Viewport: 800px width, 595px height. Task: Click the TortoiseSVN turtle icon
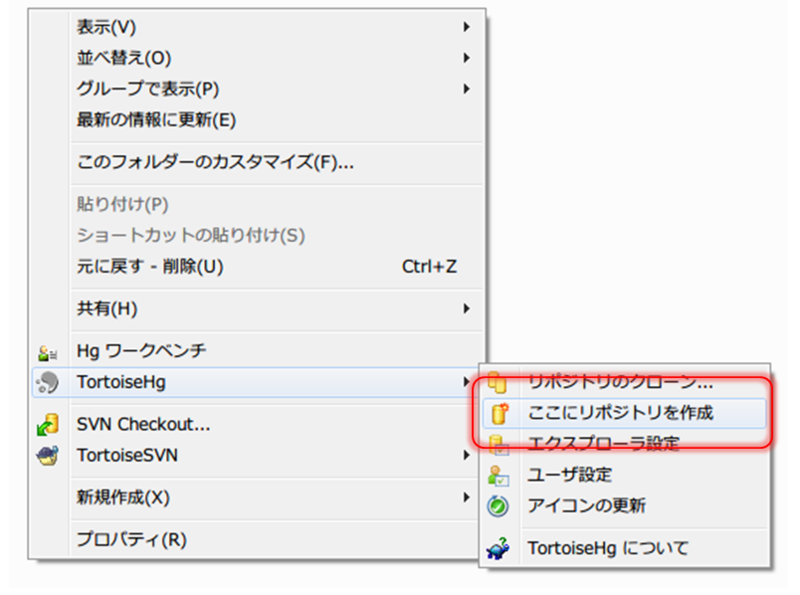(x=48, y=456)
